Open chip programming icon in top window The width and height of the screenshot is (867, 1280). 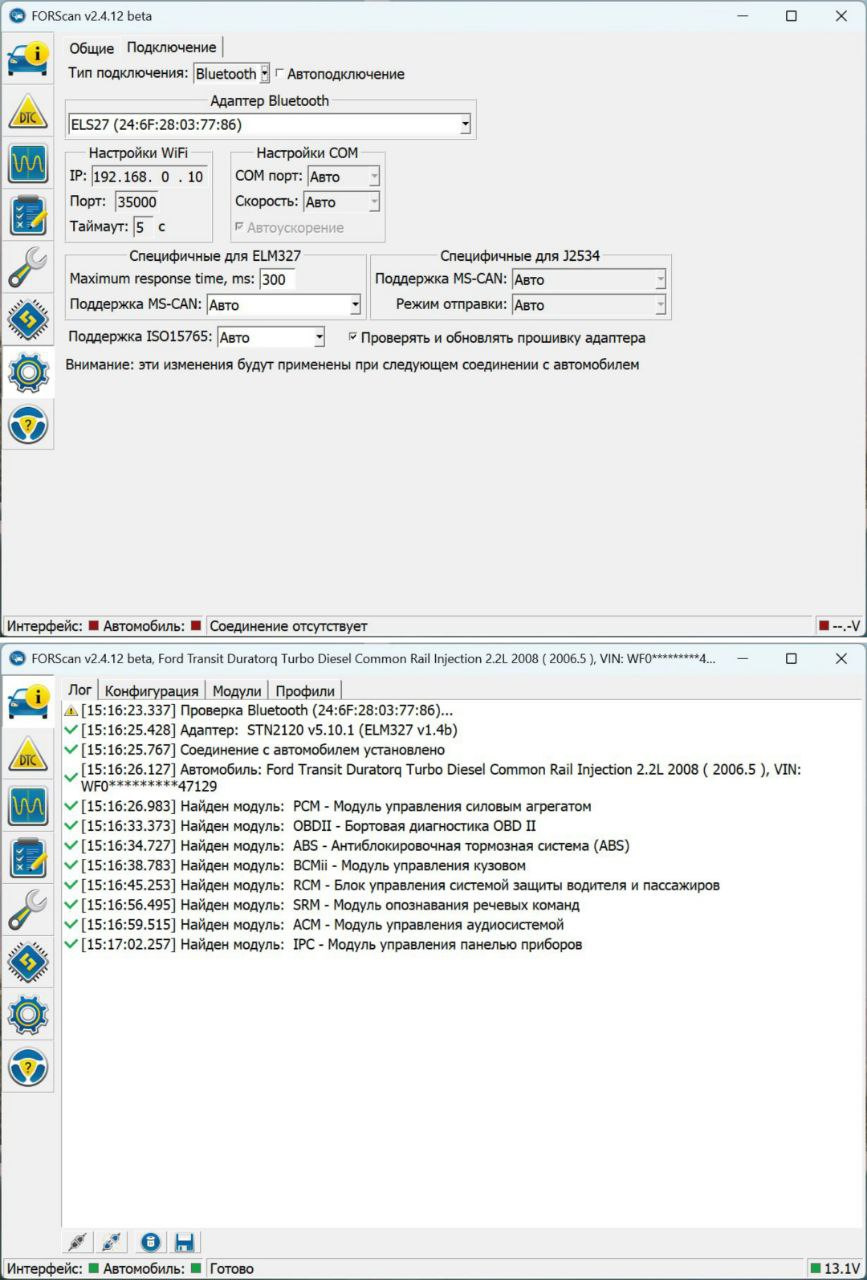coord(28,319)
